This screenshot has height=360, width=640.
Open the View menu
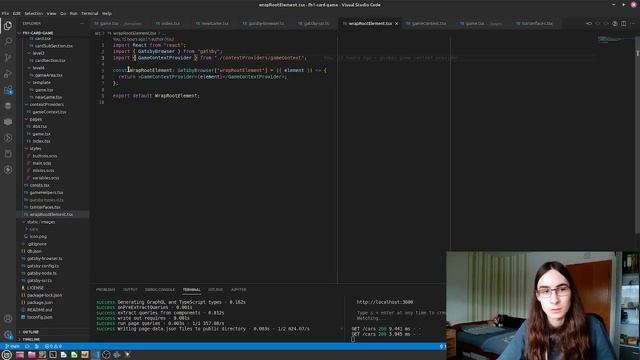coord(51,13)
